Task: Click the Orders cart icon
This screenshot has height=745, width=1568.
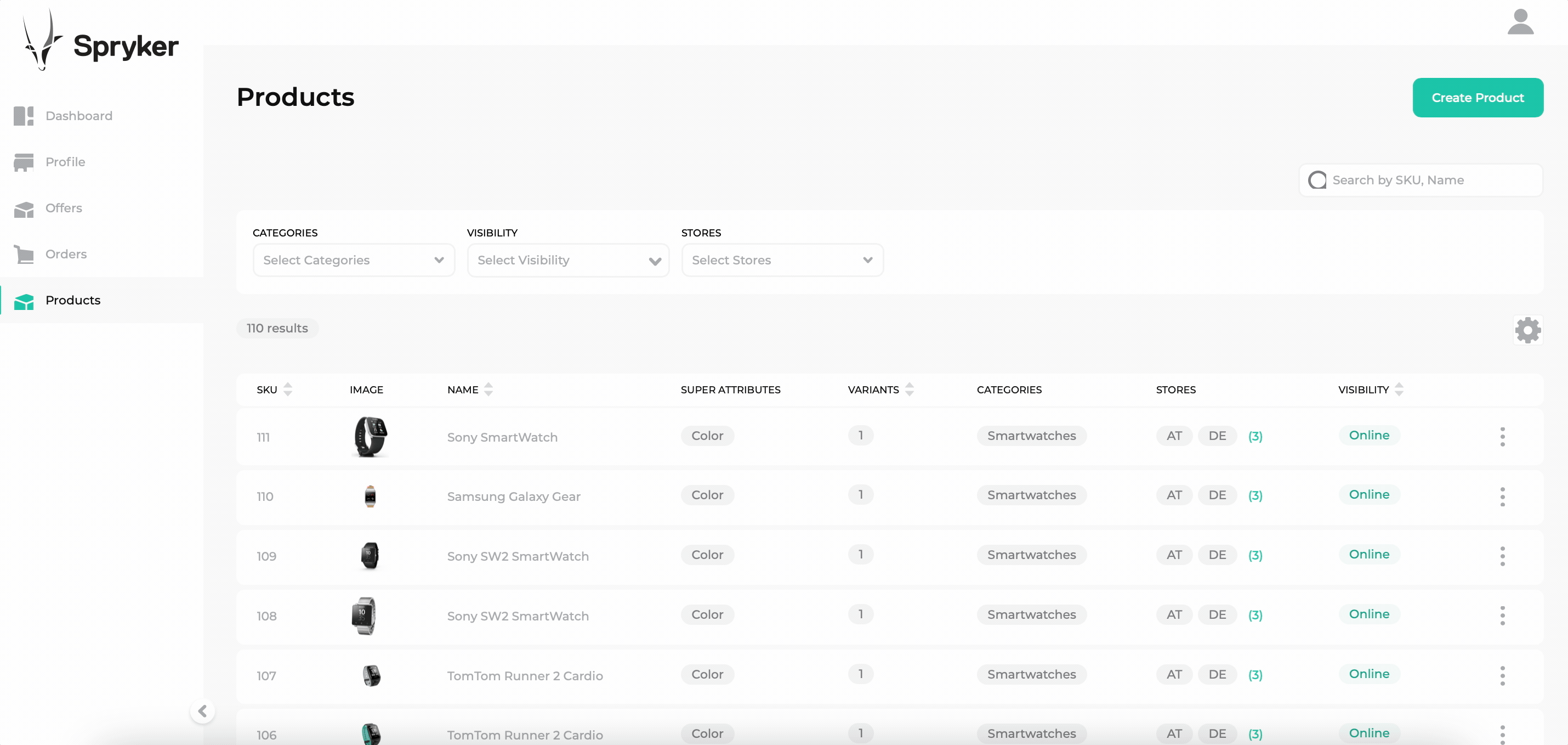Action: [24, 254]
